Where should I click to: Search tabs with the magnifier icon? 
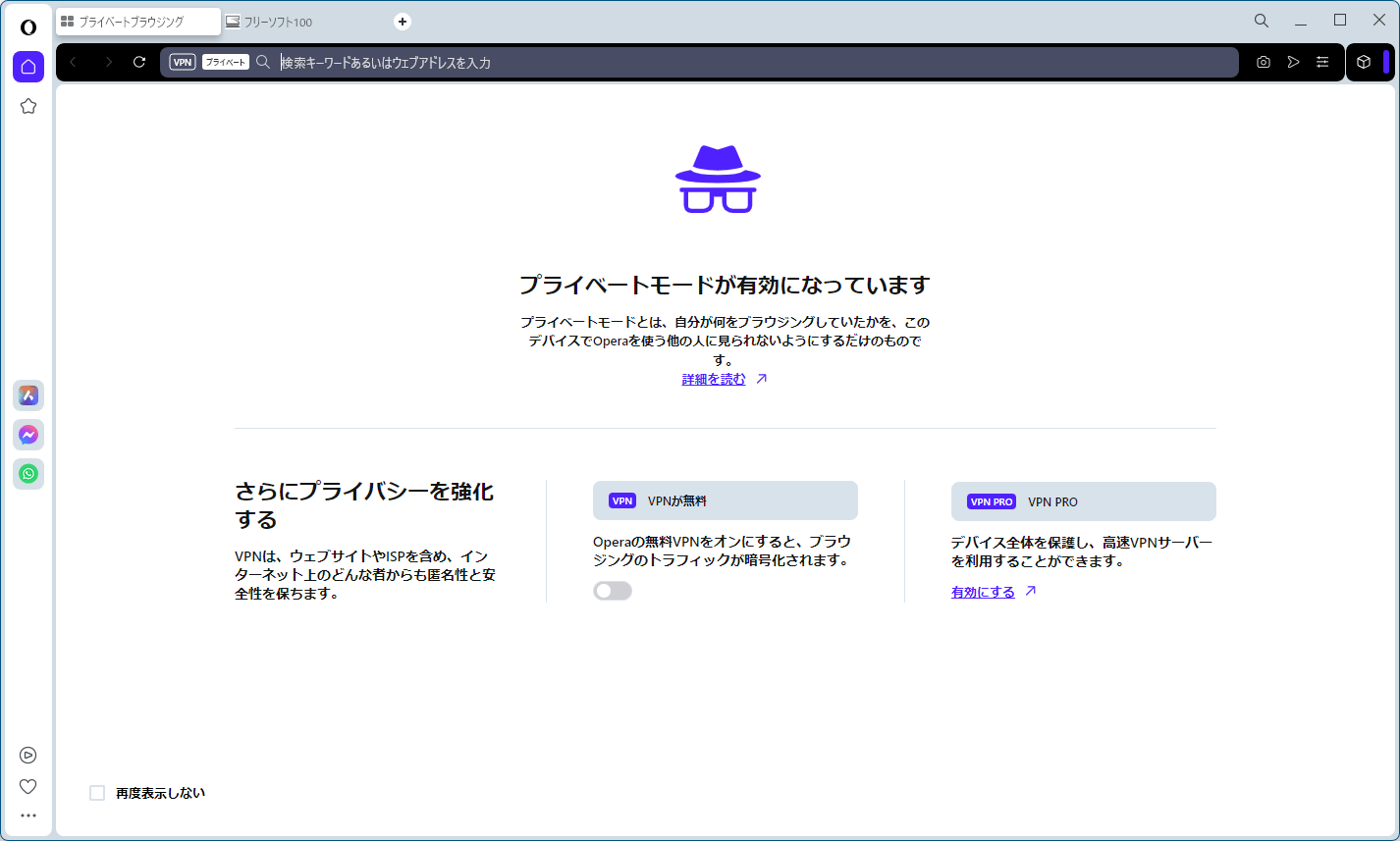1262,21
